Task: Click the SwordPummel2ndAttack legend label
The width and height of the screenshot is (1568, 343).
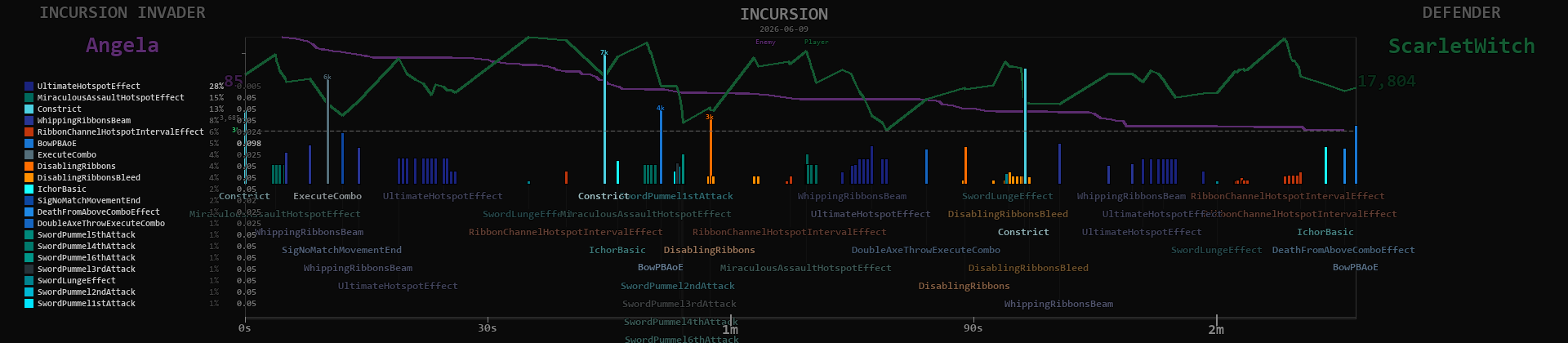Action: point(87,292)
